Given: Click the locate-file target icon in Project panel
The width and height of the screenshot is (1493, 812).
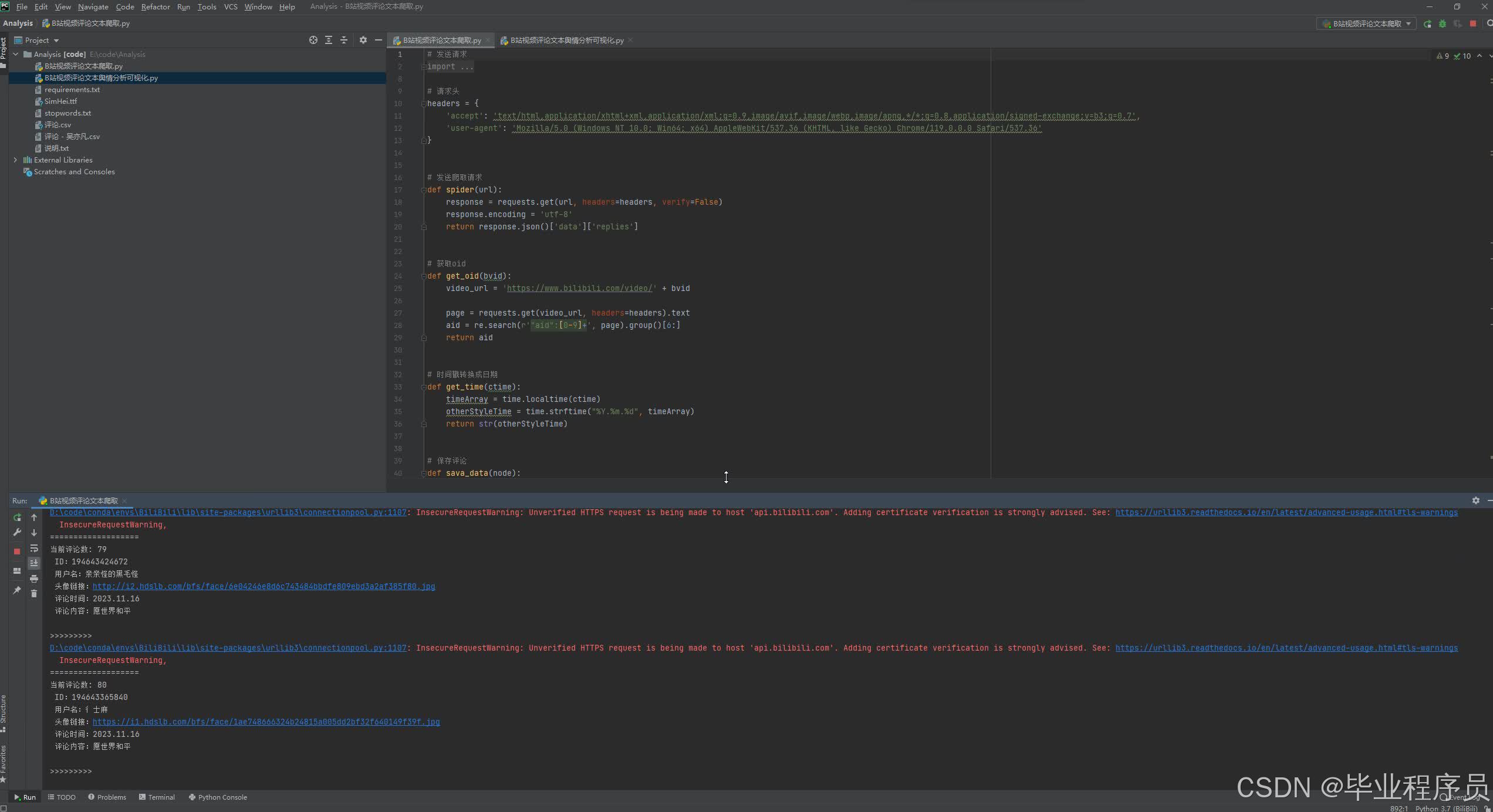Looking at the screenshot, I should click(x=313, y=40).
